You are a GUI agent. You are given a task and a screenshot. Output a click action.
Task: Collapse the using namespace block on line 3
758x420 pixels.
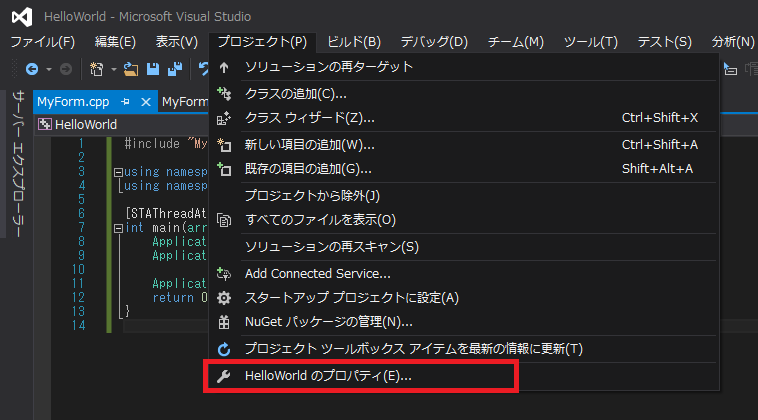click(x=118, y=172)
